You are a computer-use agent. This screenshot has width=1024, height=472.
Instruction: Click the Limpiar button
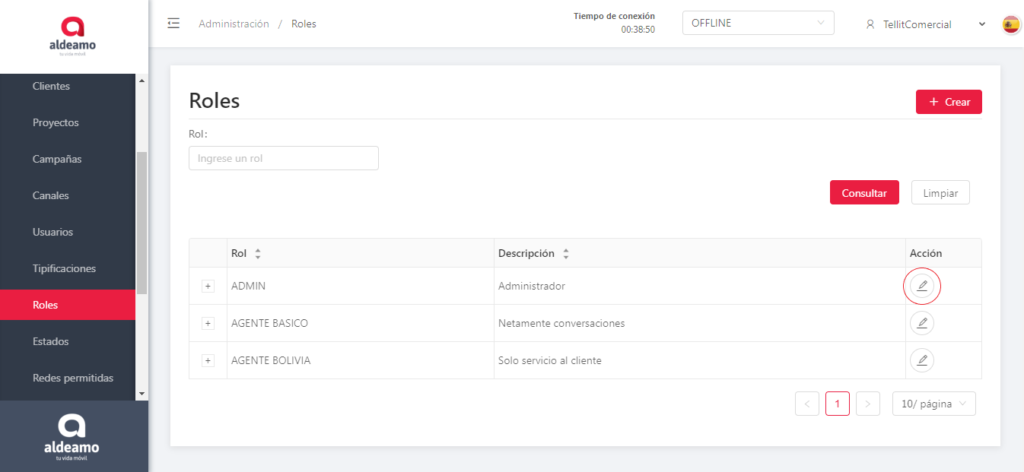click(940, 193)
